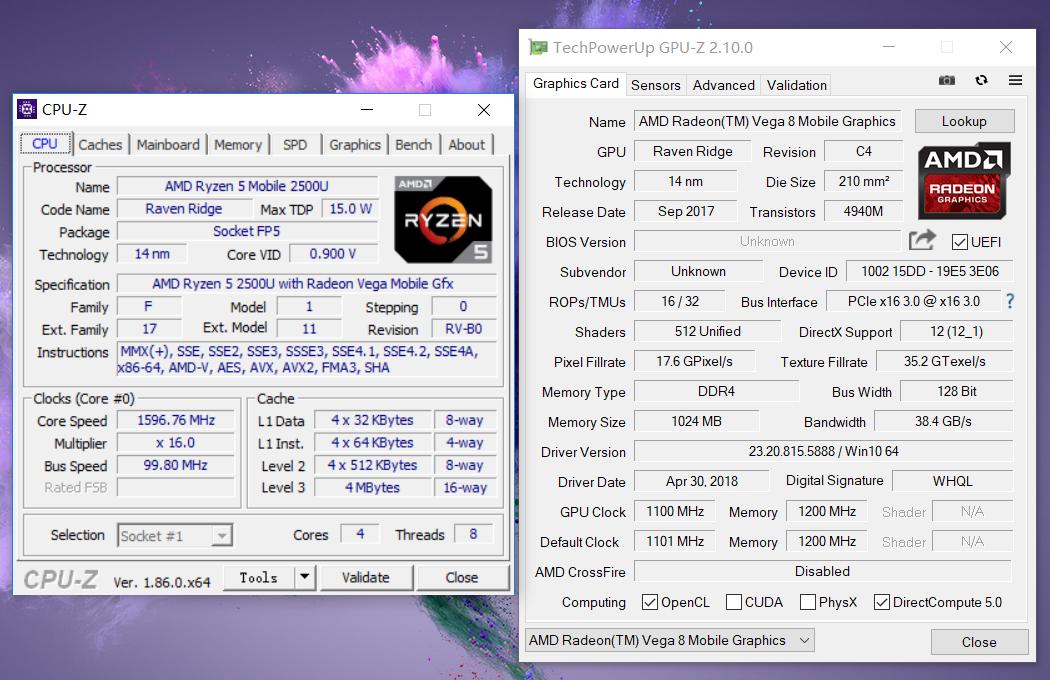Refresh GPU-Z readings via circular arrows icon
1050x680 pixels.
point(981,80)
